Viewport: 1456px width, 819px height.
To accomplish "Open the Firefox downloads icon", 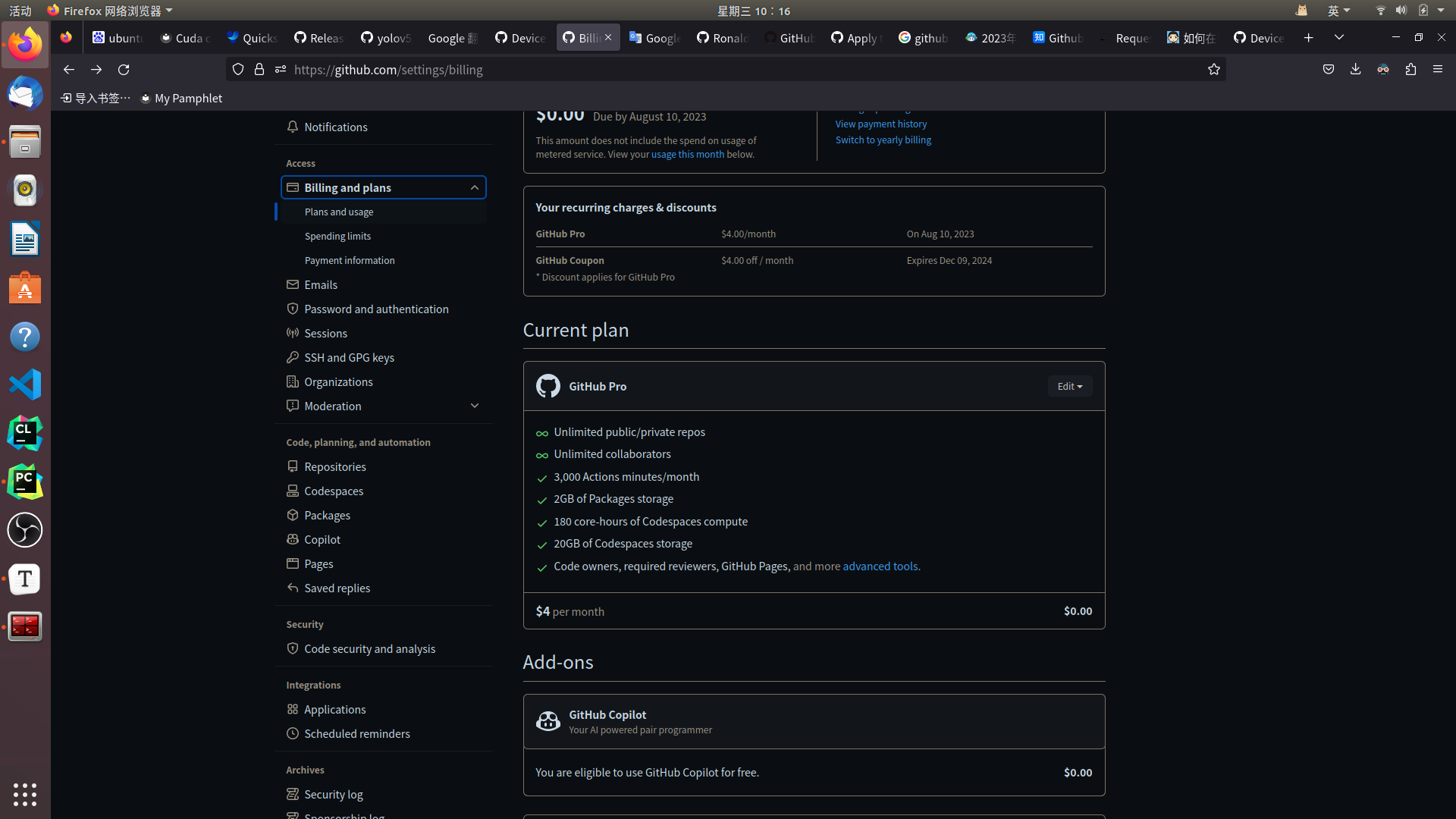I will (1355, 69).
